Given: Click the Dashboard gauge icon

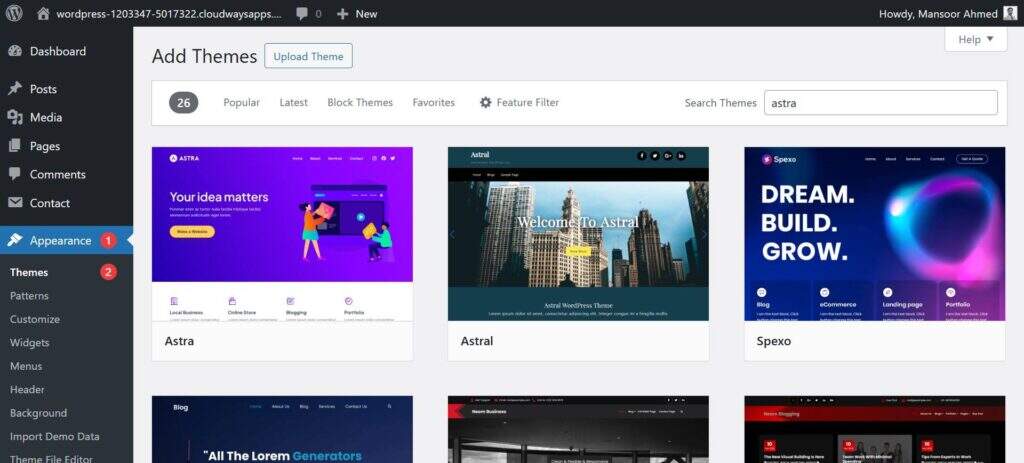Looking at the screenshot, I should [15, 51].
